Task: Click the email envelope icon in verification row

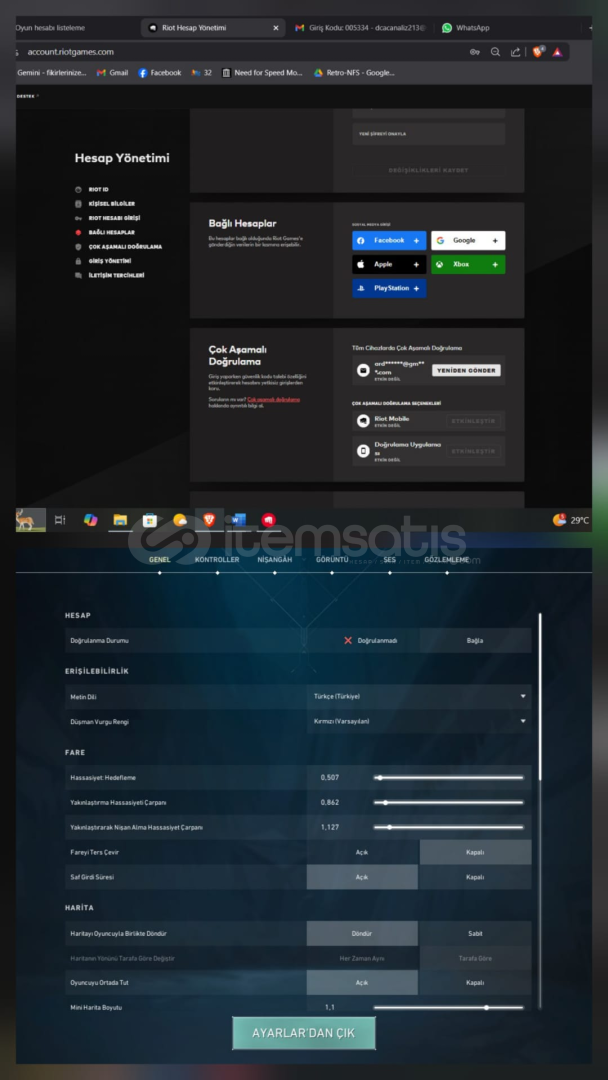Action: tap(363, 371)
